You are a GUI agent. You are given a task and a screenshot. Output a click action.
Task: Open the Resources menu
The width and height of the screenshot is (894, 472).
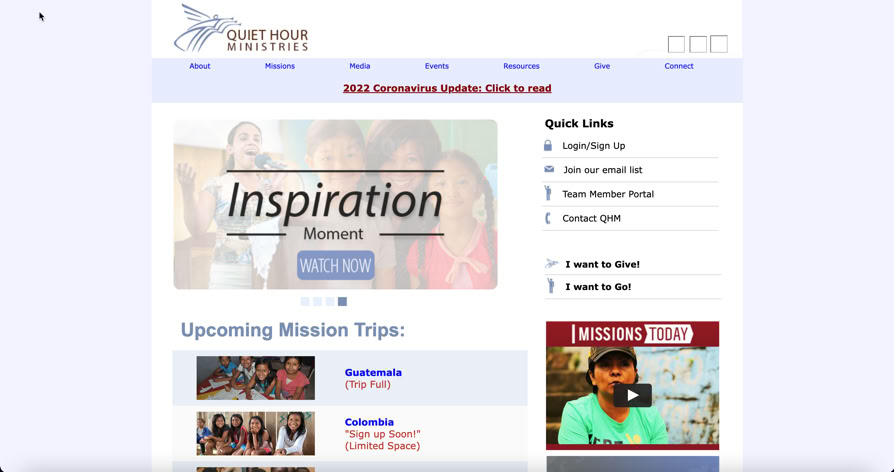coord(521,66)
